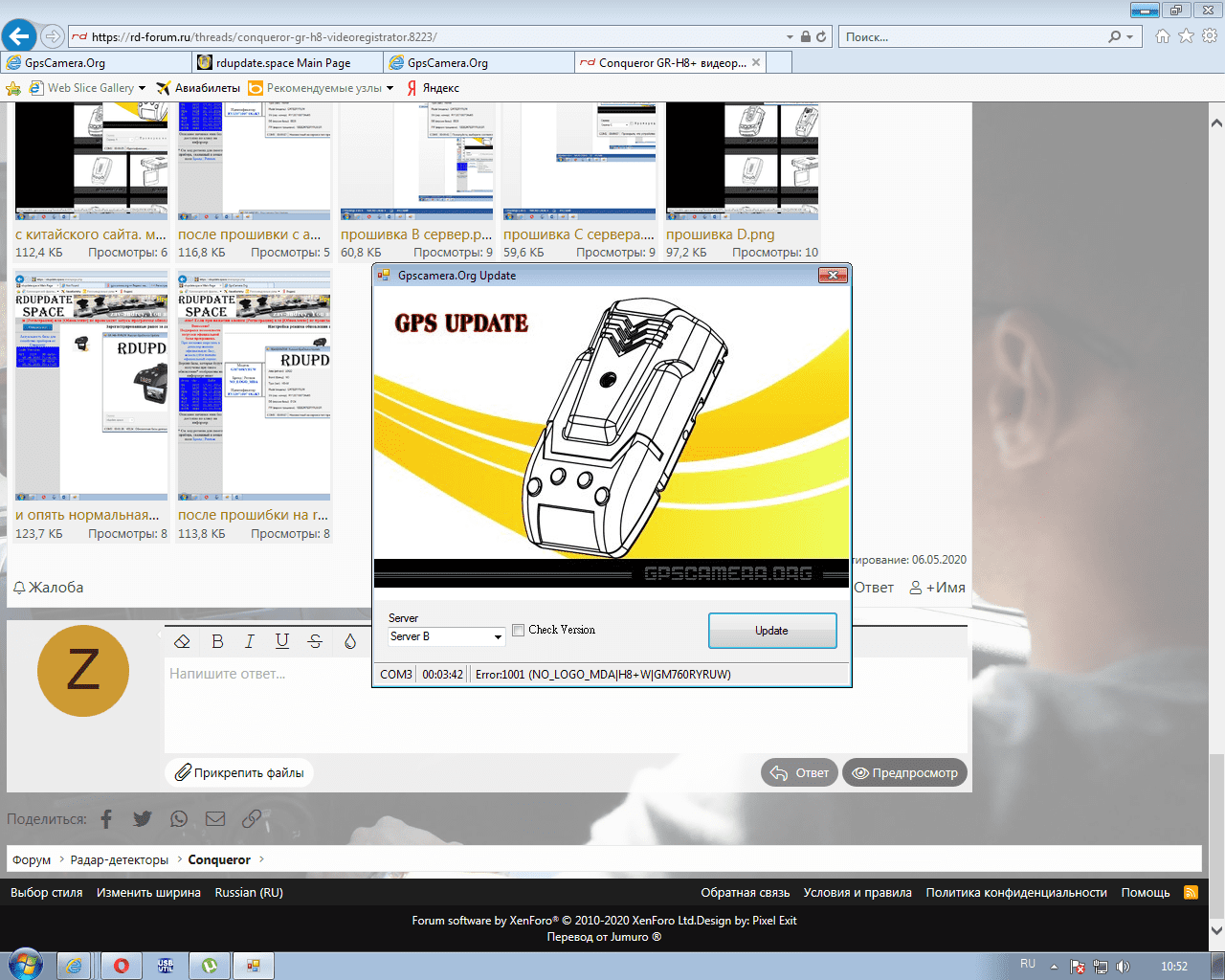The image size is (1225, 980).
Task: Open the Server B dropdown list
Action: click(498, 637)
